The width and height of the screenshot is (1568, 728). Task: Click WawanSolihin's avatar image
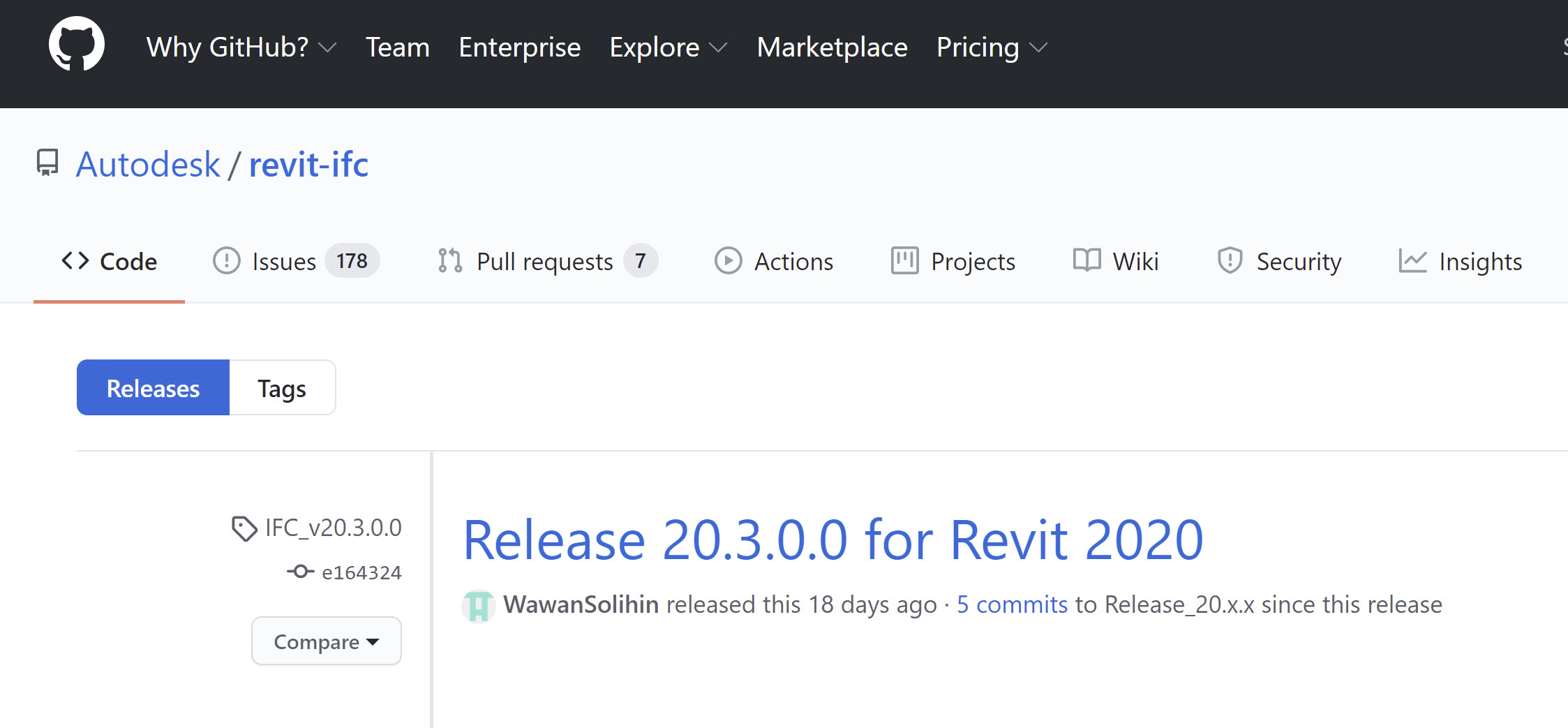coord(479,605)
